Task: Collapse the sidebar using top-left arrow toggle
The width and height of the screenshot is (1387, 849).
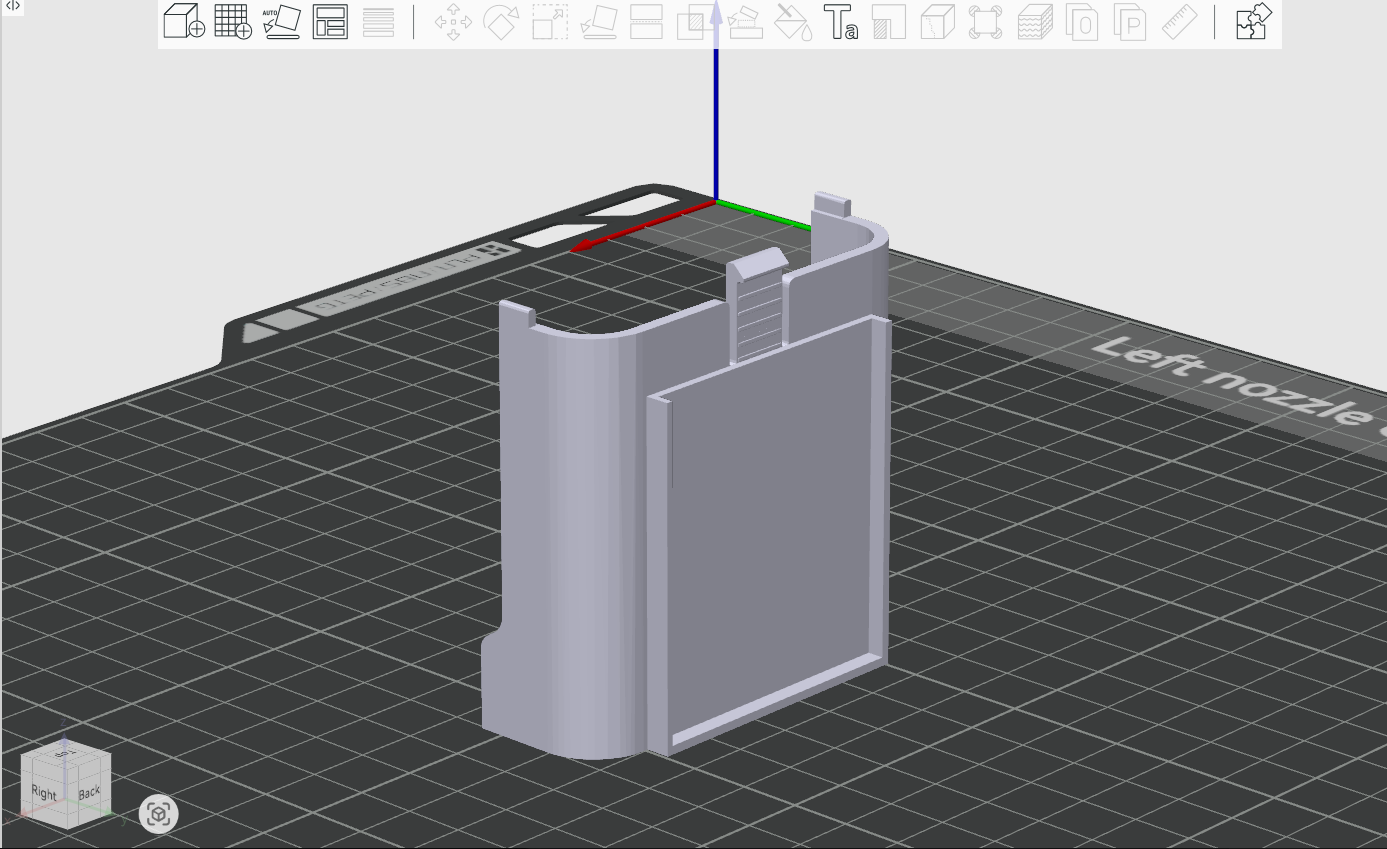Action: [14, 6]
